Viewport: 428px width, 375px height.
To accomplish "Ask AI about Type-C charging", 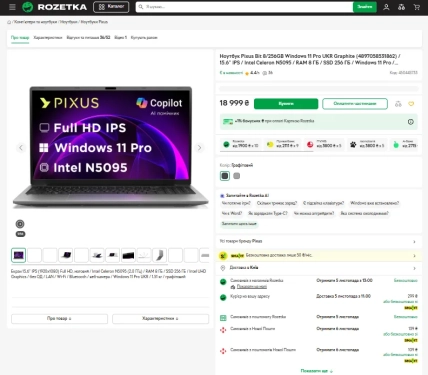I will 268,213.
